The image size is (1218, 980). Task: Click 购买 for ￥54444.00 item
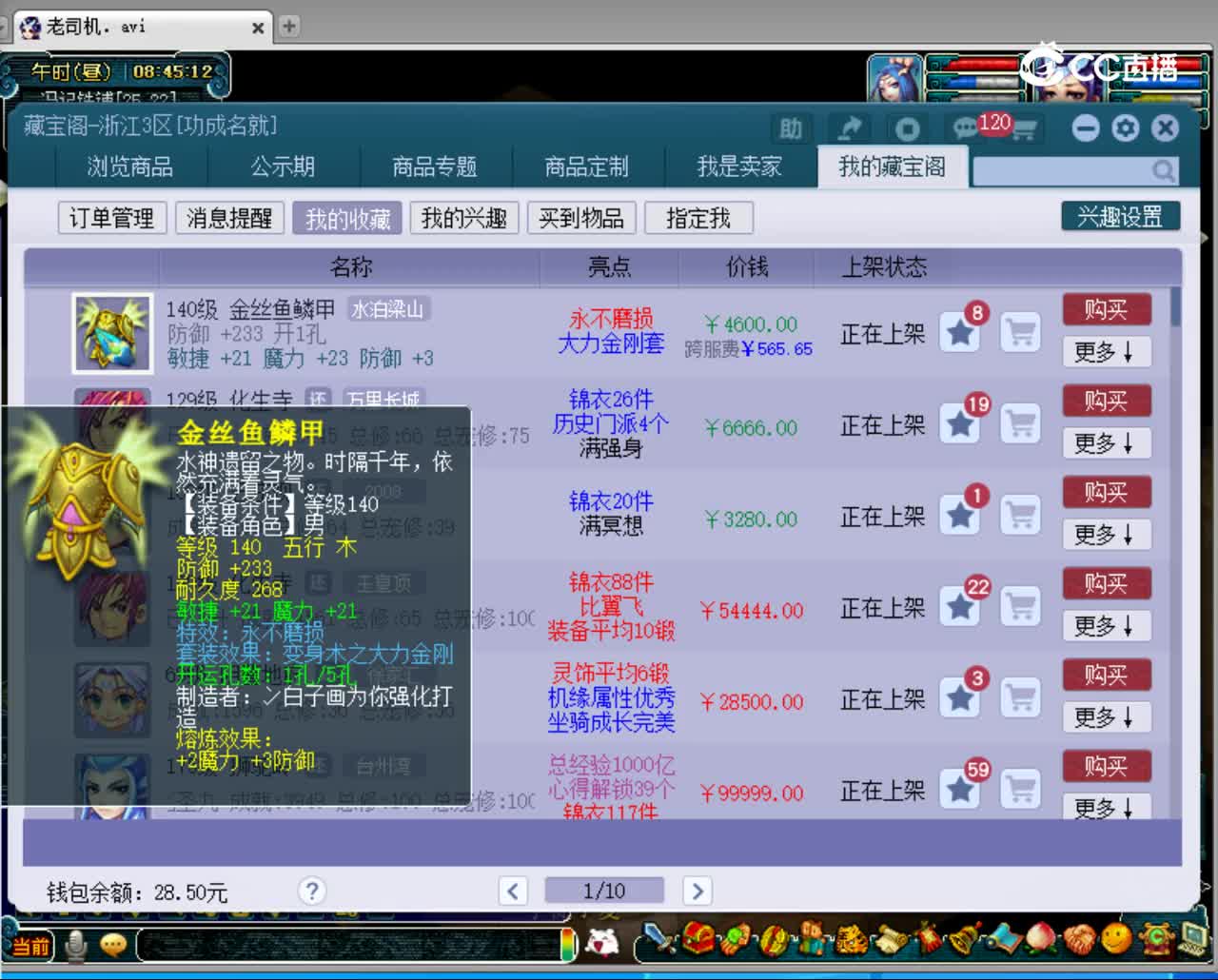1106,583
